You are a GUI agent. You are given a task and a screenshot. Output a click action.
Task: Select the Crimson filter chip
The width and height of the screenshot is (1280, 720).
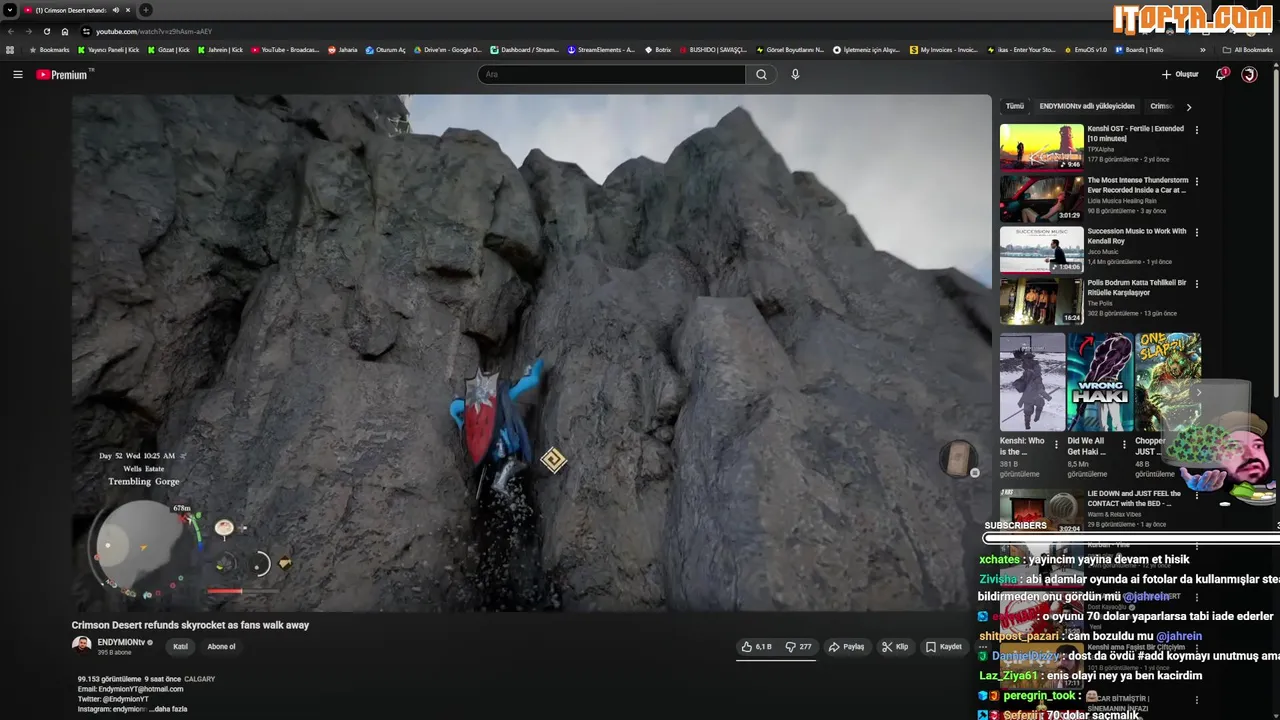click(1161, 106)
